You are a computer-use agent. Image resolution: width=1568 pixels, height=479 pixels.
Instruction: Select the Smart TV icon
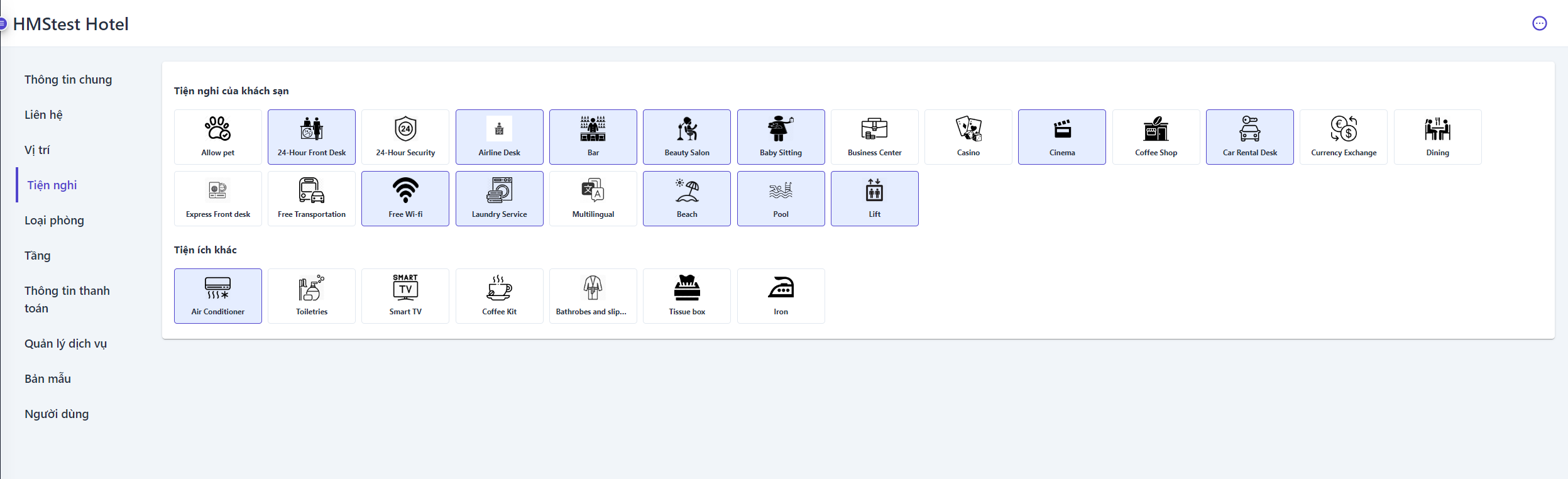tap(405, 287)
